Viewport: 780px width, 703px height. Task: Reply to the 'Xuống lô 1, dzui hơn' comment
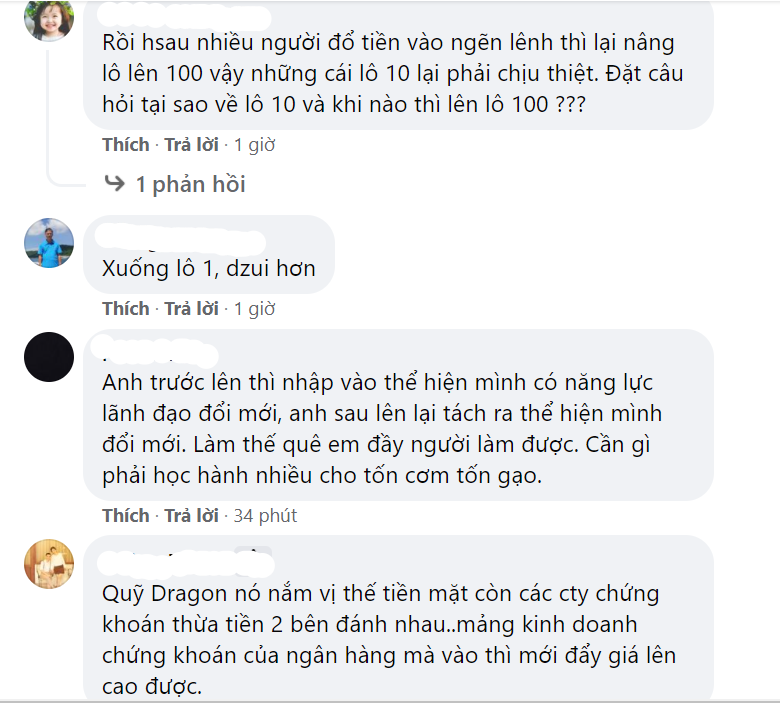coord(192,309)
